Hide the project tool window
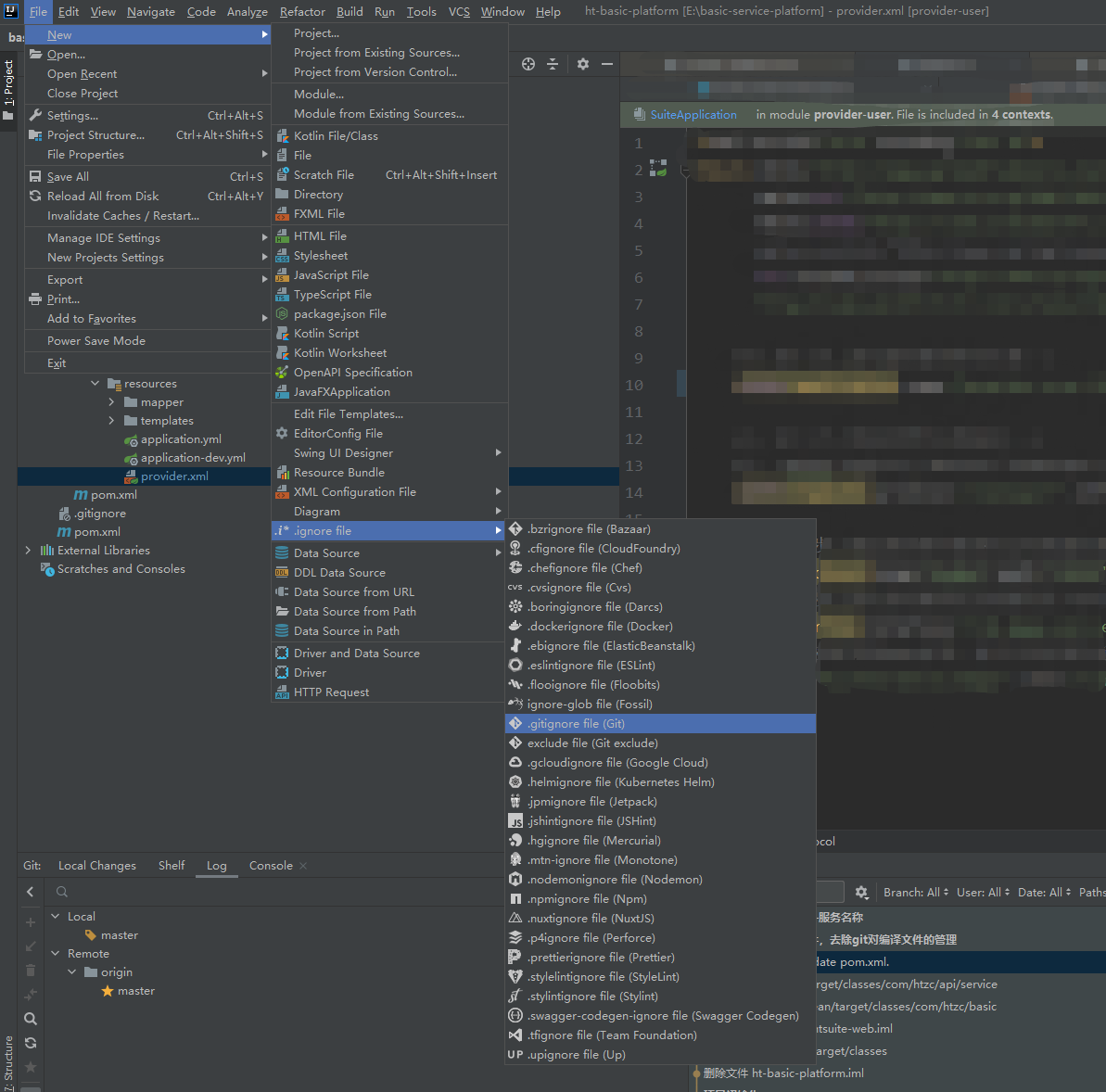This screenshot has height=1092, width=1106. (x=606, y=64)
